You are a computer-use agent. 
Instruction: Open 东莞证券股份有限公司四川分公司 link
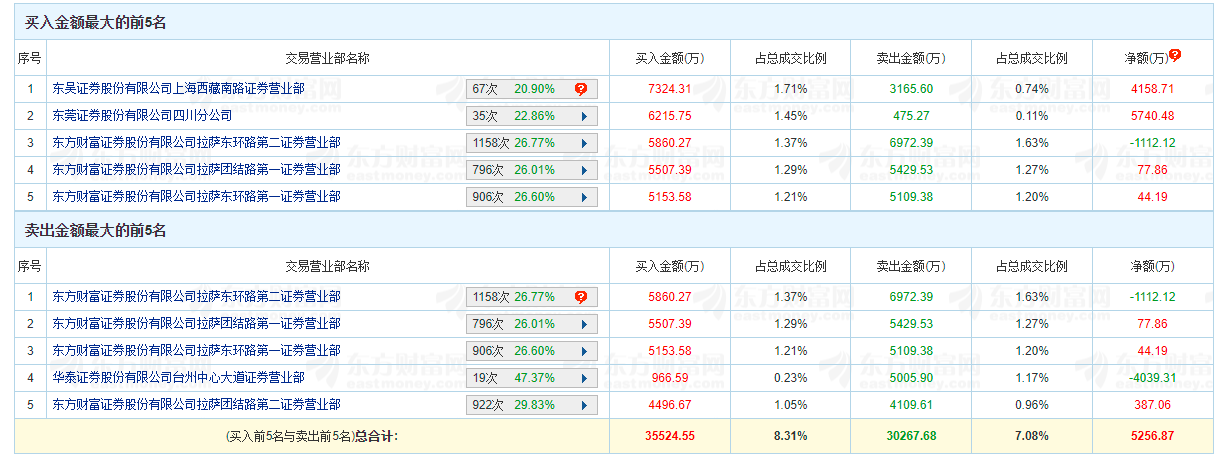tap(142, 116)
